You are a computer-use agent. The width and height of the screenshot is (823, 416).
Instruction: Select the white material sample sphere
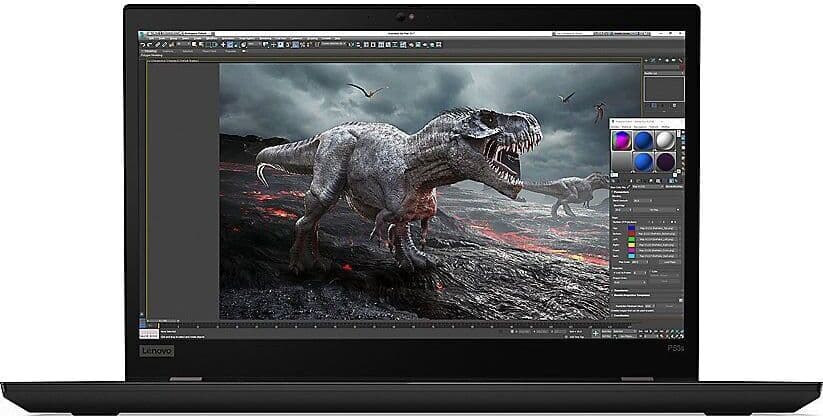click(x=666, y=141)
